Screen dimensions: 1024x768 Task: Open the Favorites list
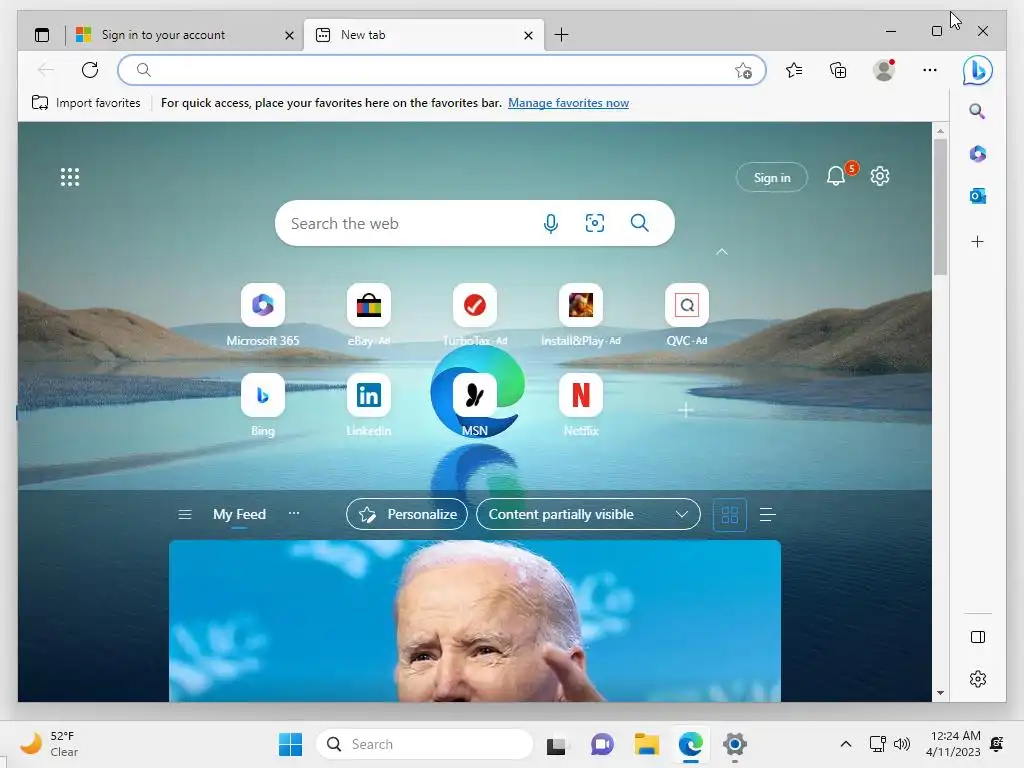tap(794, 70)
